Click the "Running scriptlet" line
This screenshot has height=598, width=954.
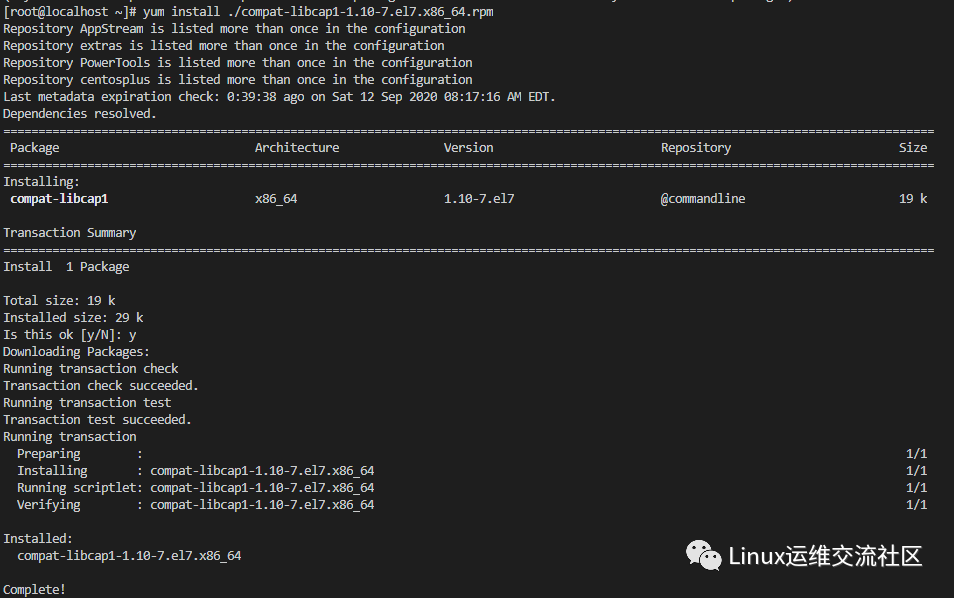pos(195,488)
